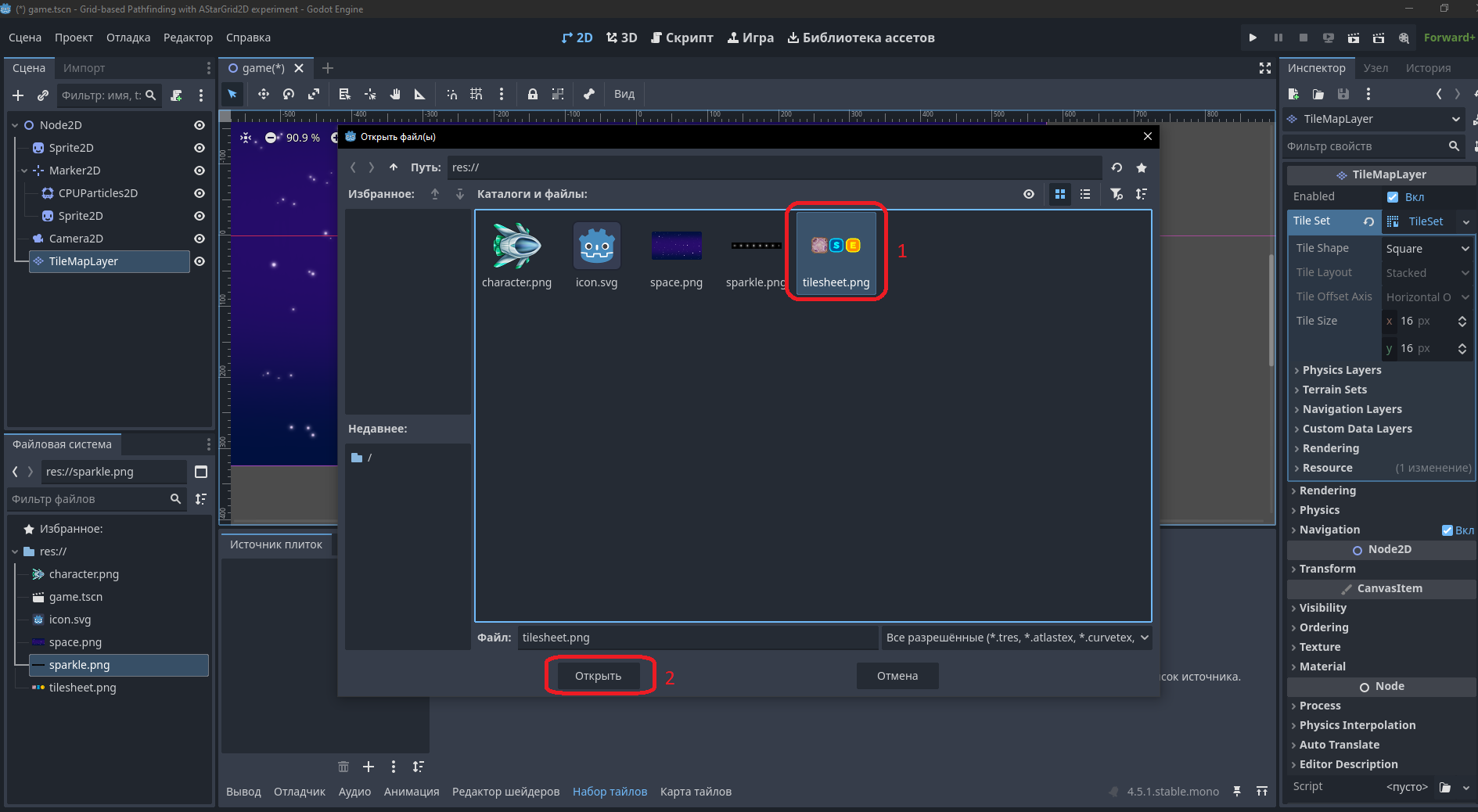1478x812 pixels.
Task: Select the Scale Mode tool
Action: 314,94
